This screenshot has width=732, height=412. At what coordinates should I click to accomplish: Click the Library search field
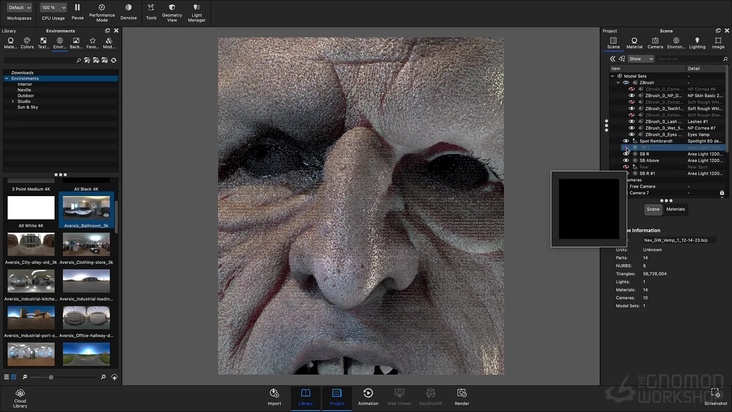(39, 60)
